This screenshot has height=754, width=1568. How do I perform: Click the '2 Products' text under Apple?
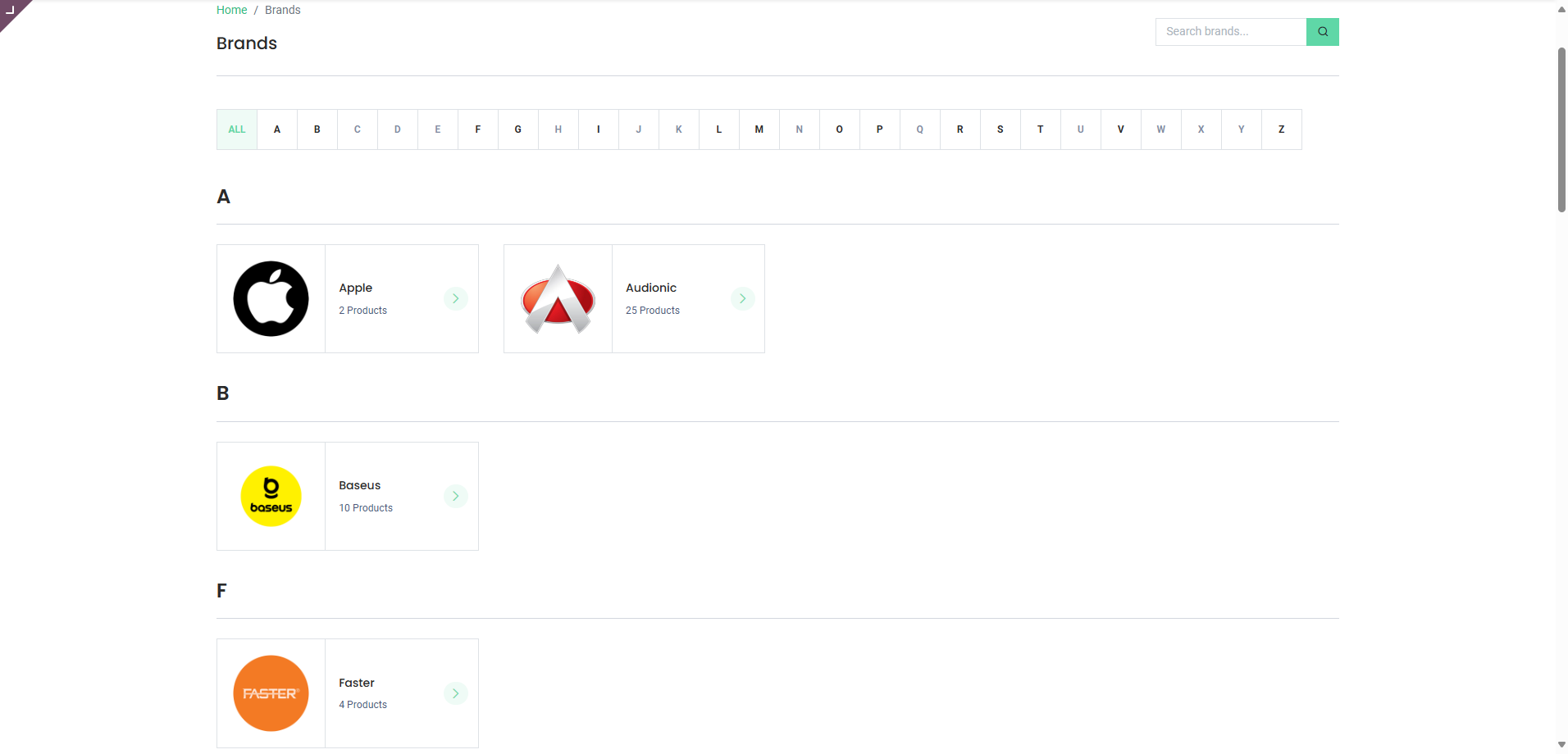[x=362, y=311]
